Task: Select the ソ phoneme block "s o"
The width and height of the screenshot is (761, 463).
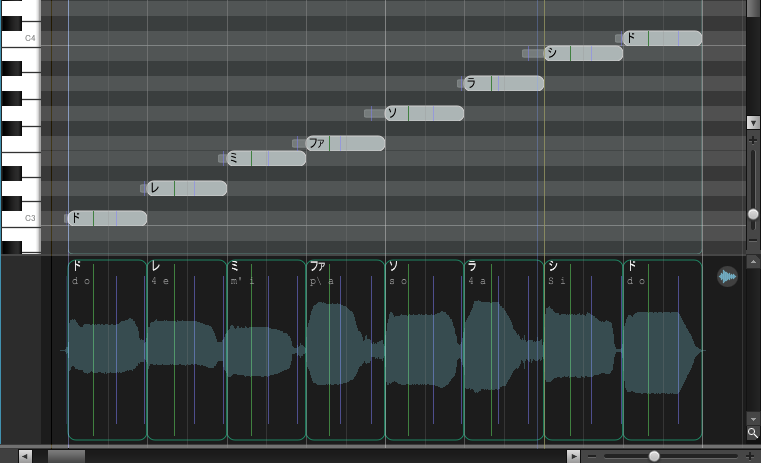Action: (x=424, y=350)
